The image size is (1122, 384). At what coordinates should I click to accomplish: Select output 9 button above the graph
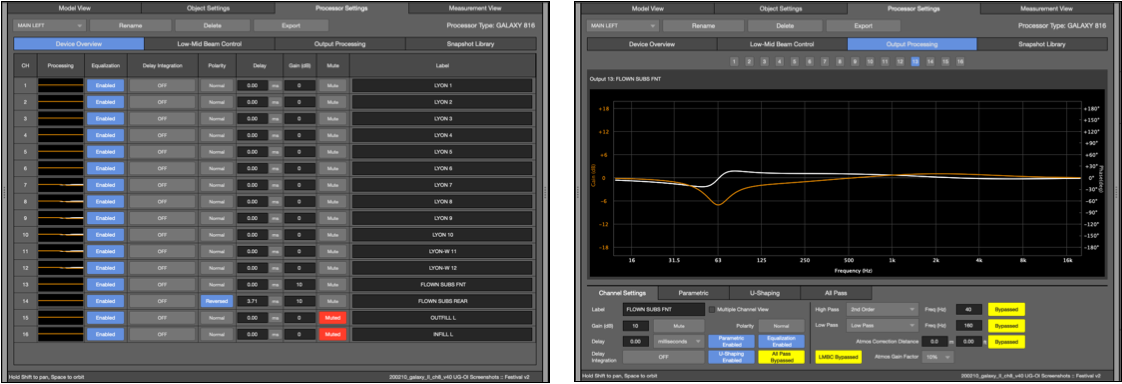pyautogui.click(x=854, y=62)
